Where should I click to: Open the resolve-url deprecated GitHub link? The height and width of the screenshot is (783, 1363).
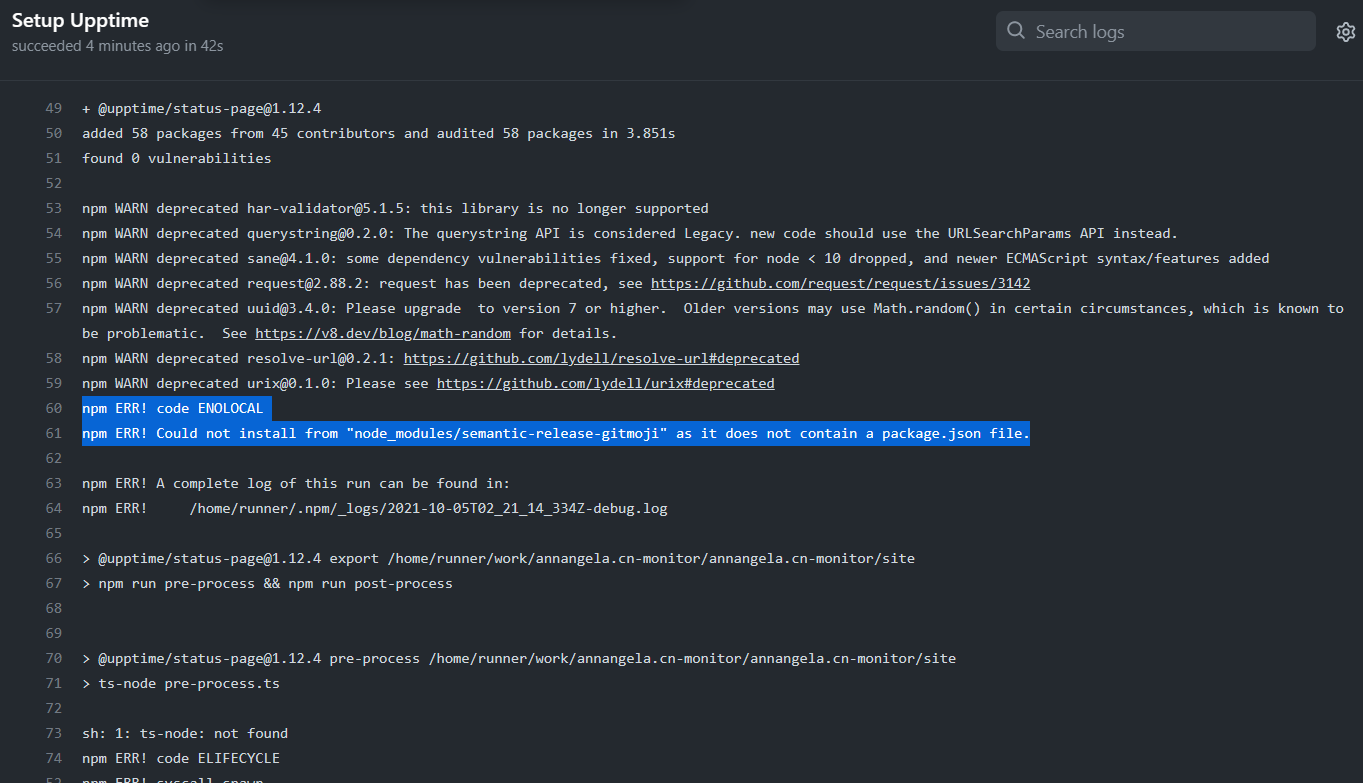[601, 358]
